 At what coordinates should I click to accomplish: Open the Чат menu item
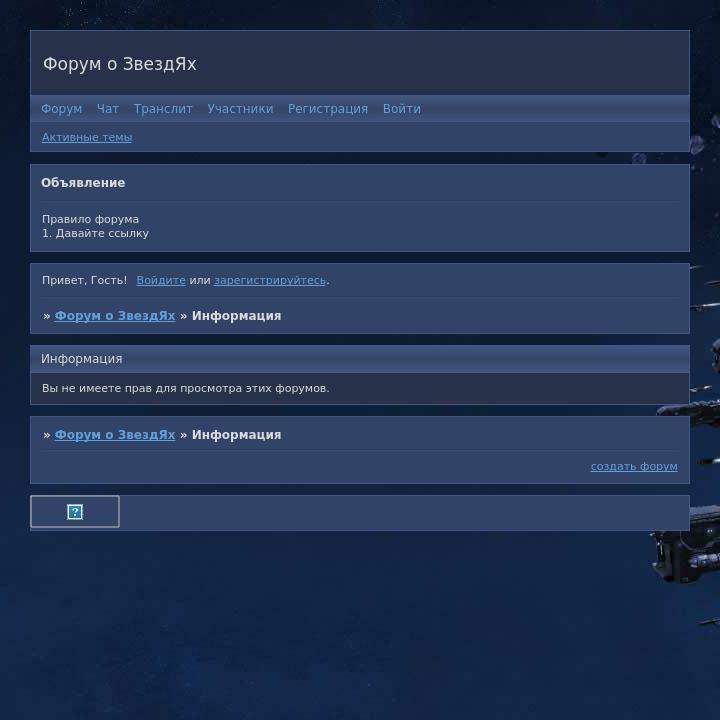(108, 109)
